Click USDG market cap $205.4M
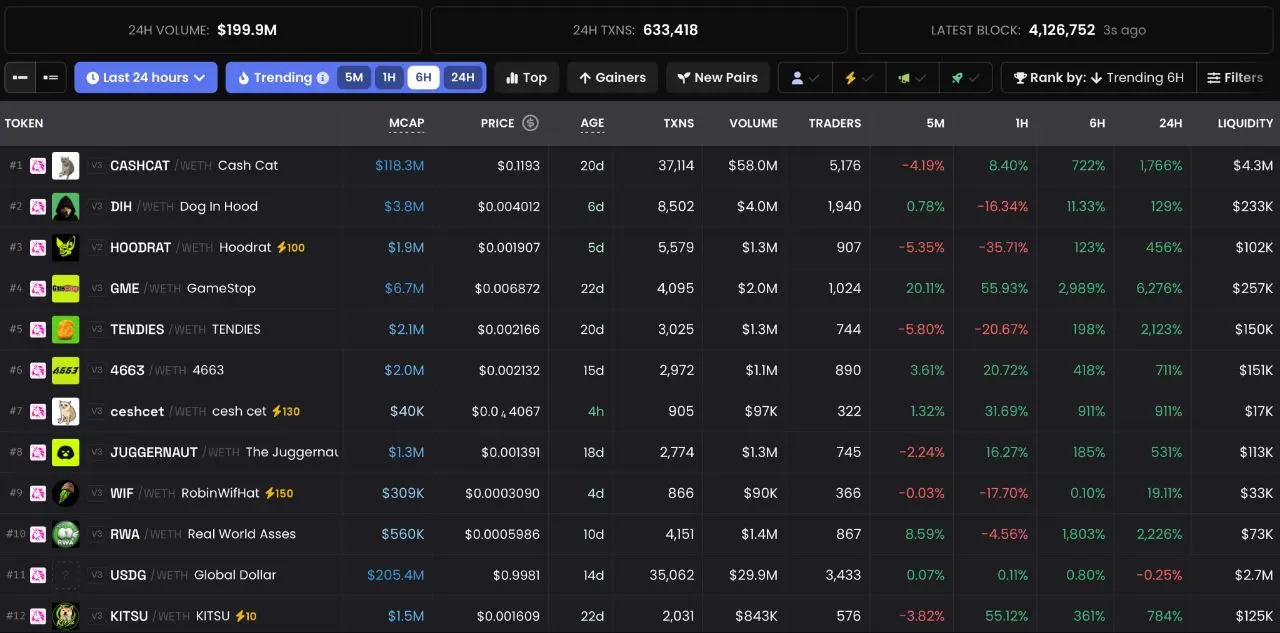The image size is (1280, 633). pos(396,575)
